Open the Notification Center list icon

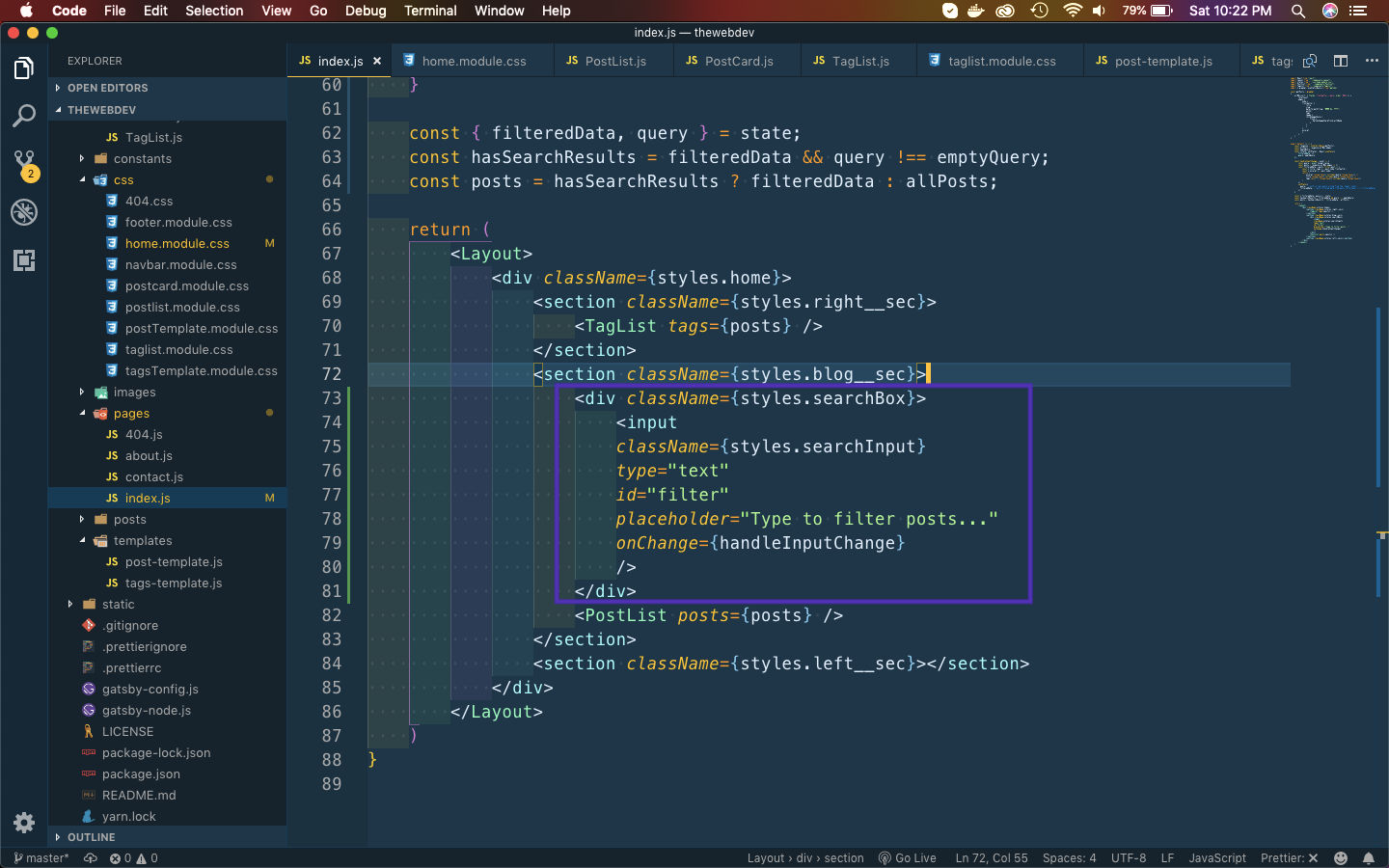pos(1359,11)
